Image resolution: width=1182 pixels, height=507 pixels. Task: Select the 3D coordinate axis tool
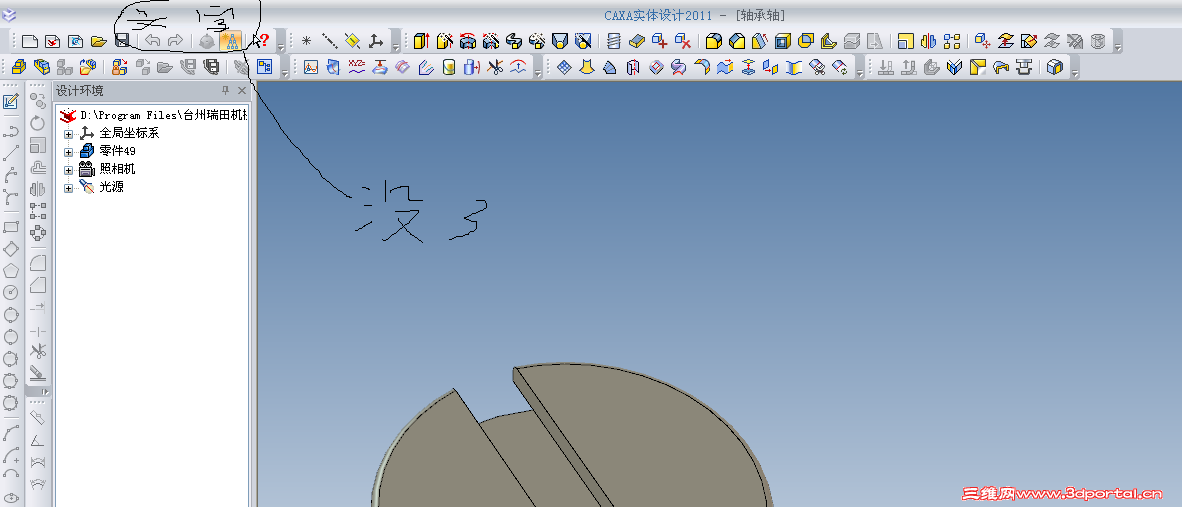[x=375, y=41]
